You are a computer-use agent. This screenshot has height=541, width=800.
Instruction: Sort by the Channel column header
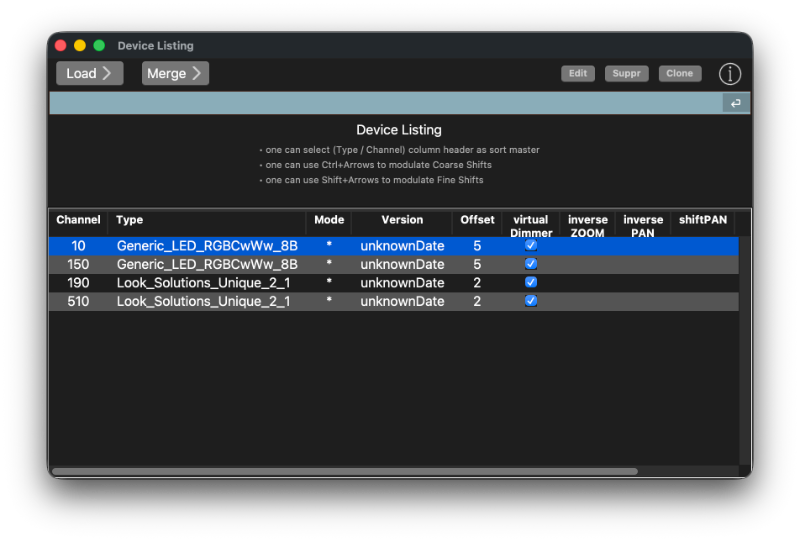78,220
